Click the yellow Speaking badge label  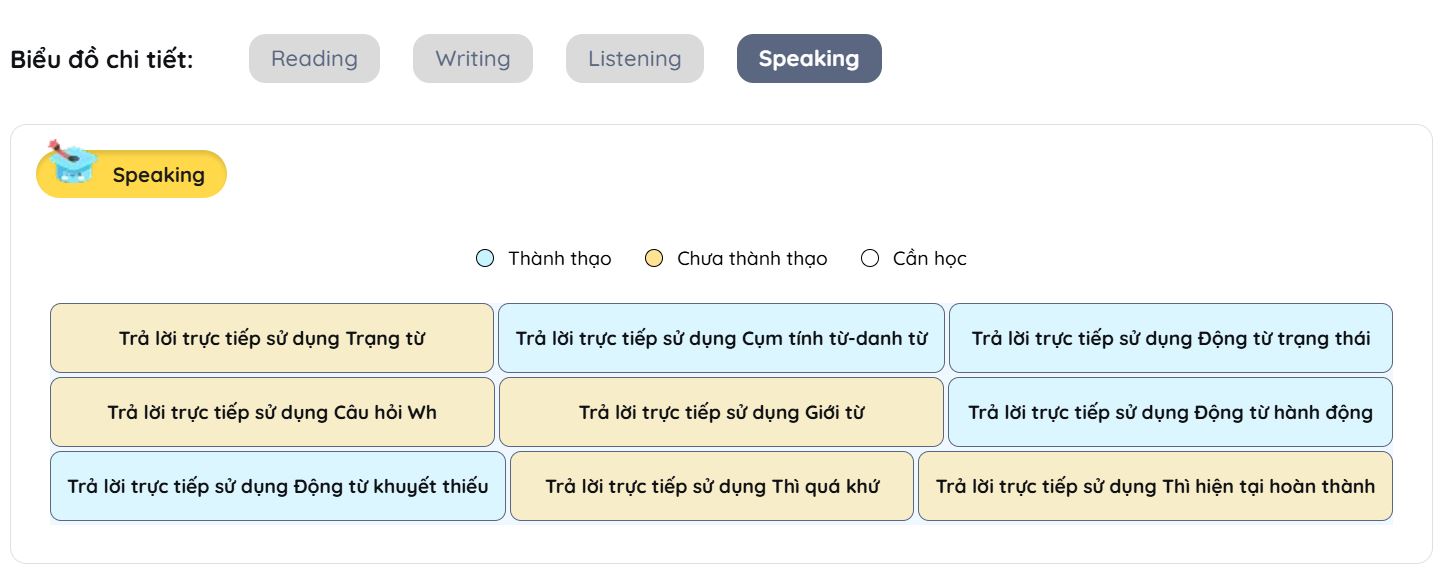click(158, 175)
